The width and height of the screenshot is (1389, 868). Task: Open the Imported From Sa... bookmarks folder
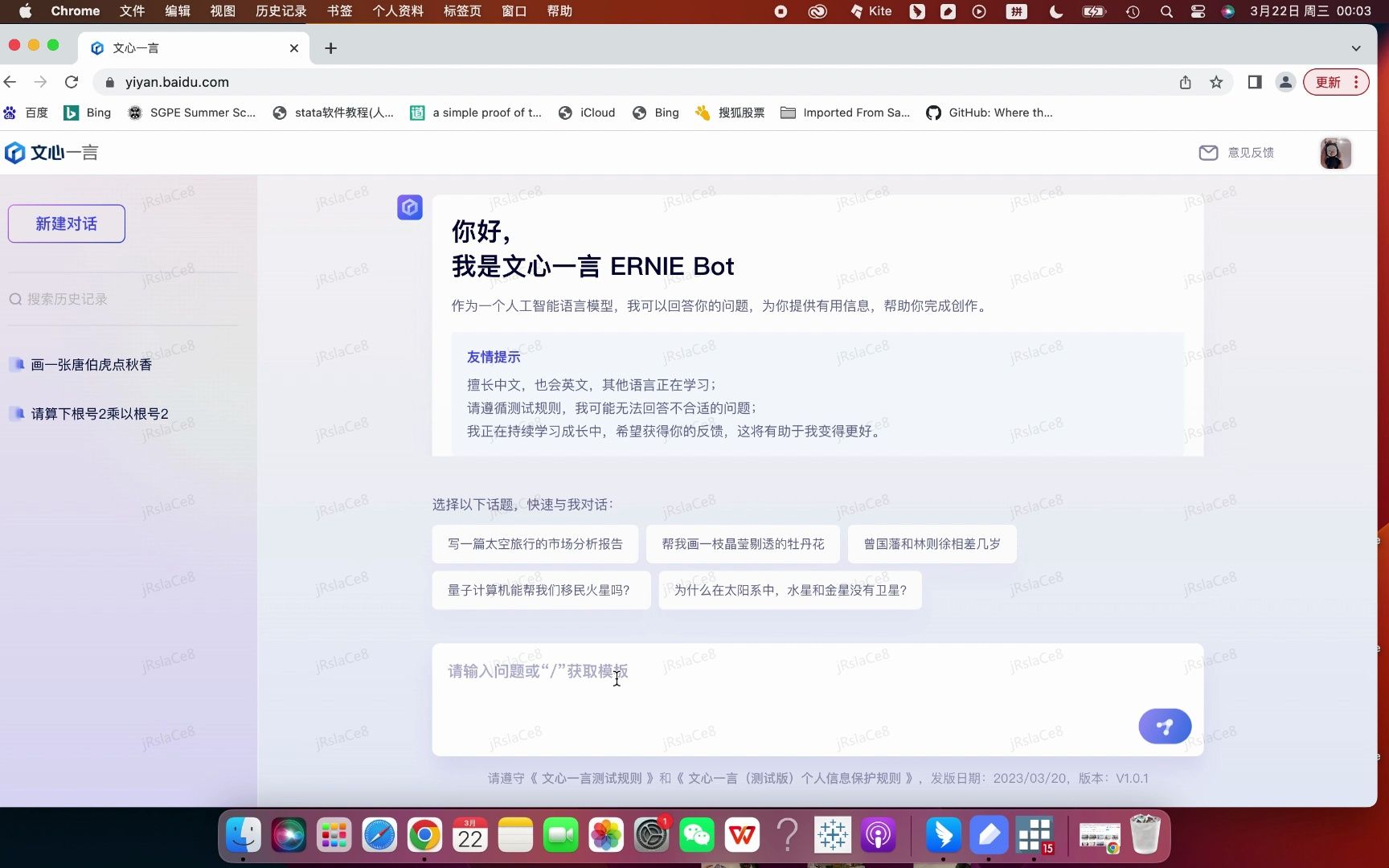tap(846, 113)
